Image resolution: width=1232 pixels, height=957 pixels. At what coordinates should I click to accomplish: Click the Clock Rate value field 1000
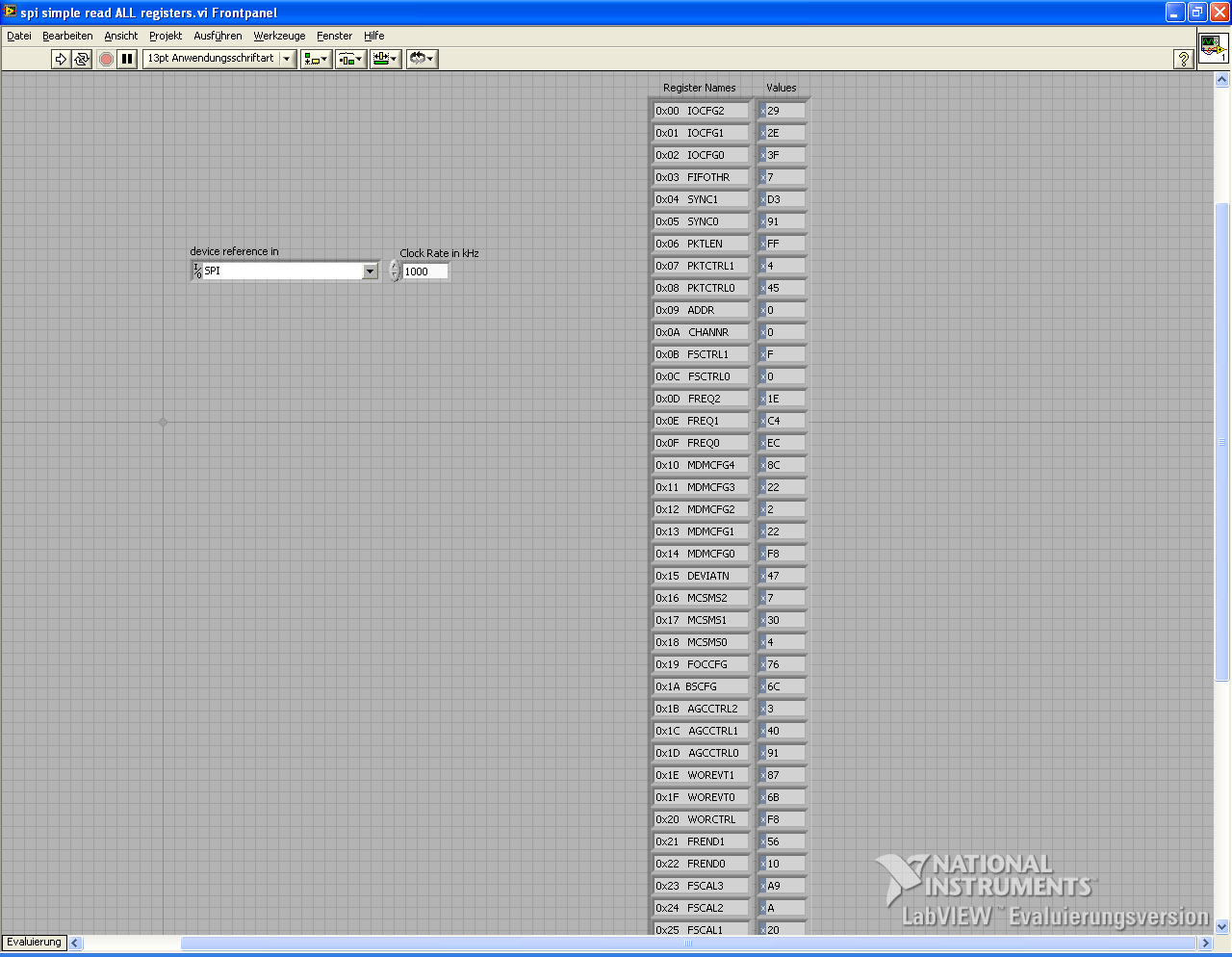[x=425, y=272]
